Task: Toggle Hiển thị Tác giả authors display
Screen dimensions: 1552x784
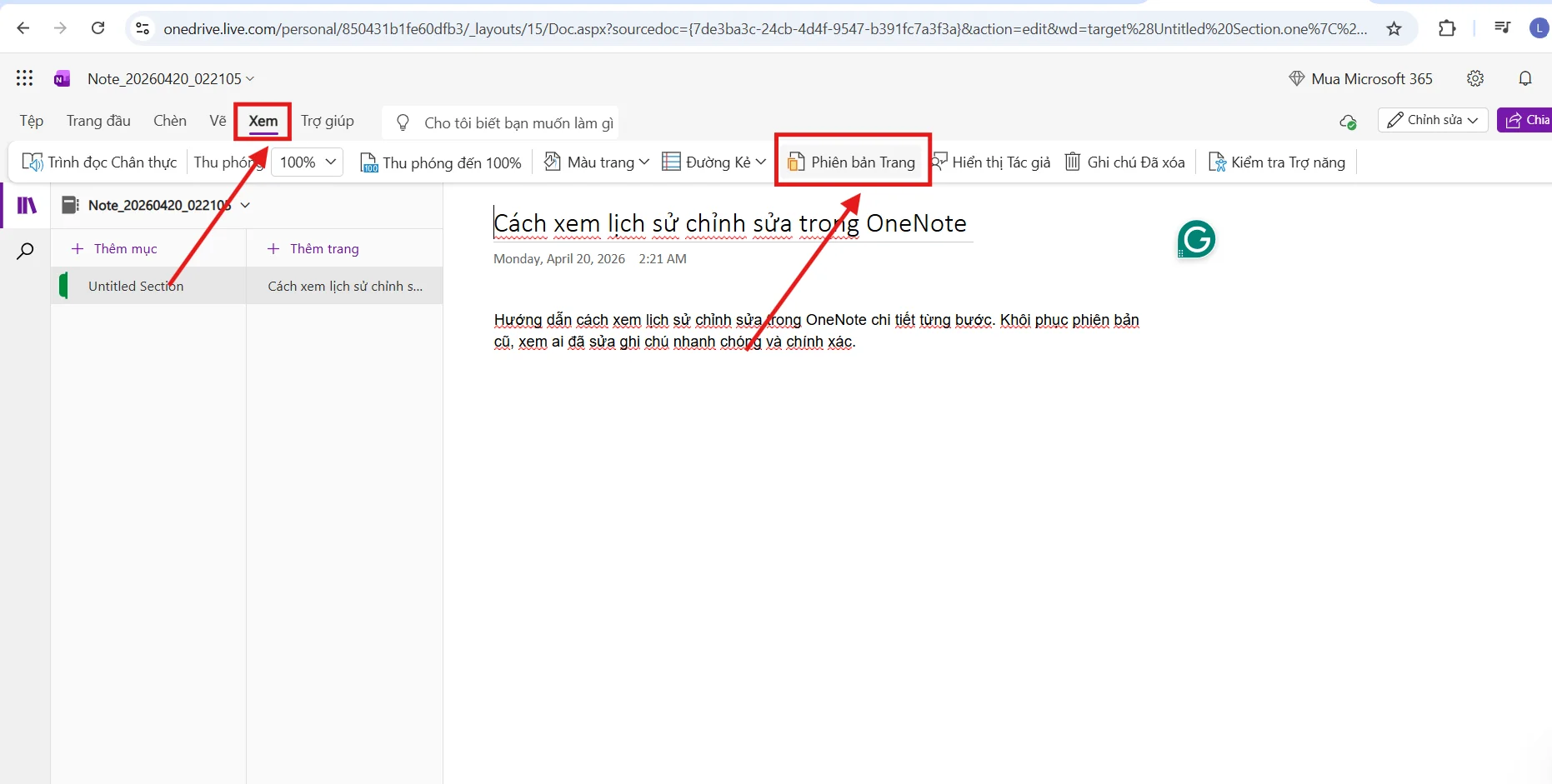Action: pos(990,162)
